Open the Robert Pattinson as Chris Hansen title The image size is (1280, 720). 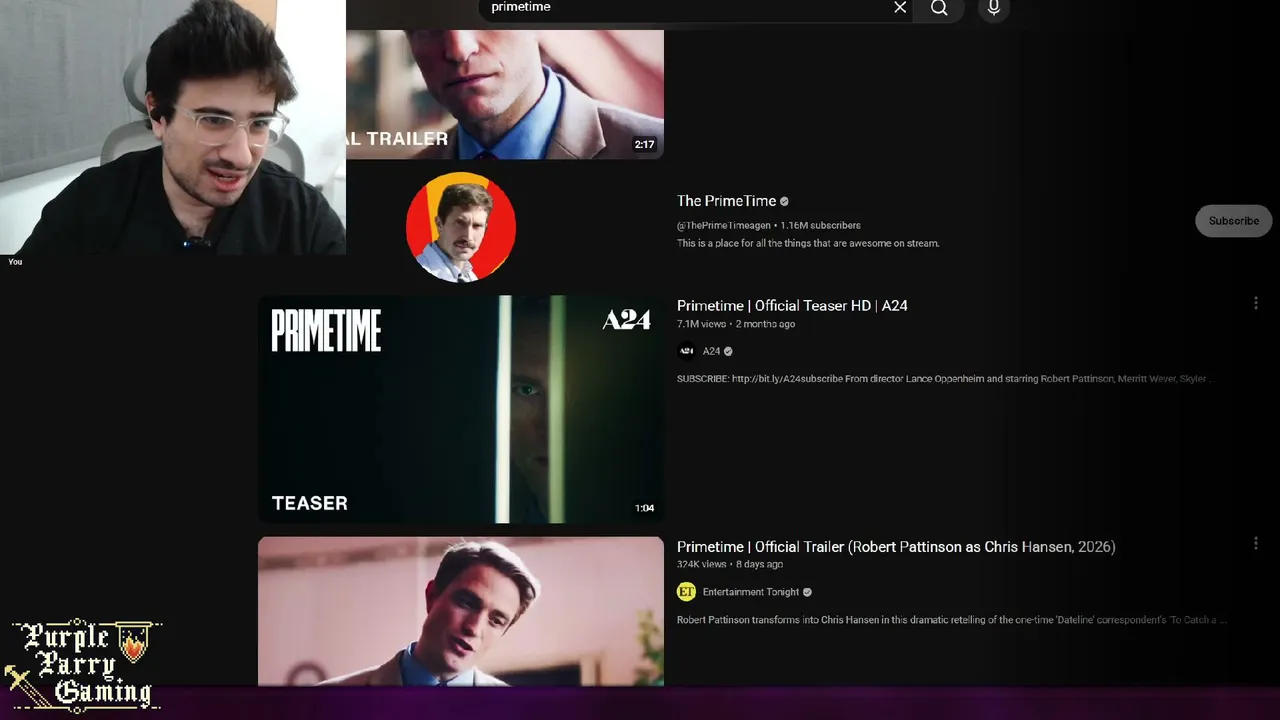(896, 547)
